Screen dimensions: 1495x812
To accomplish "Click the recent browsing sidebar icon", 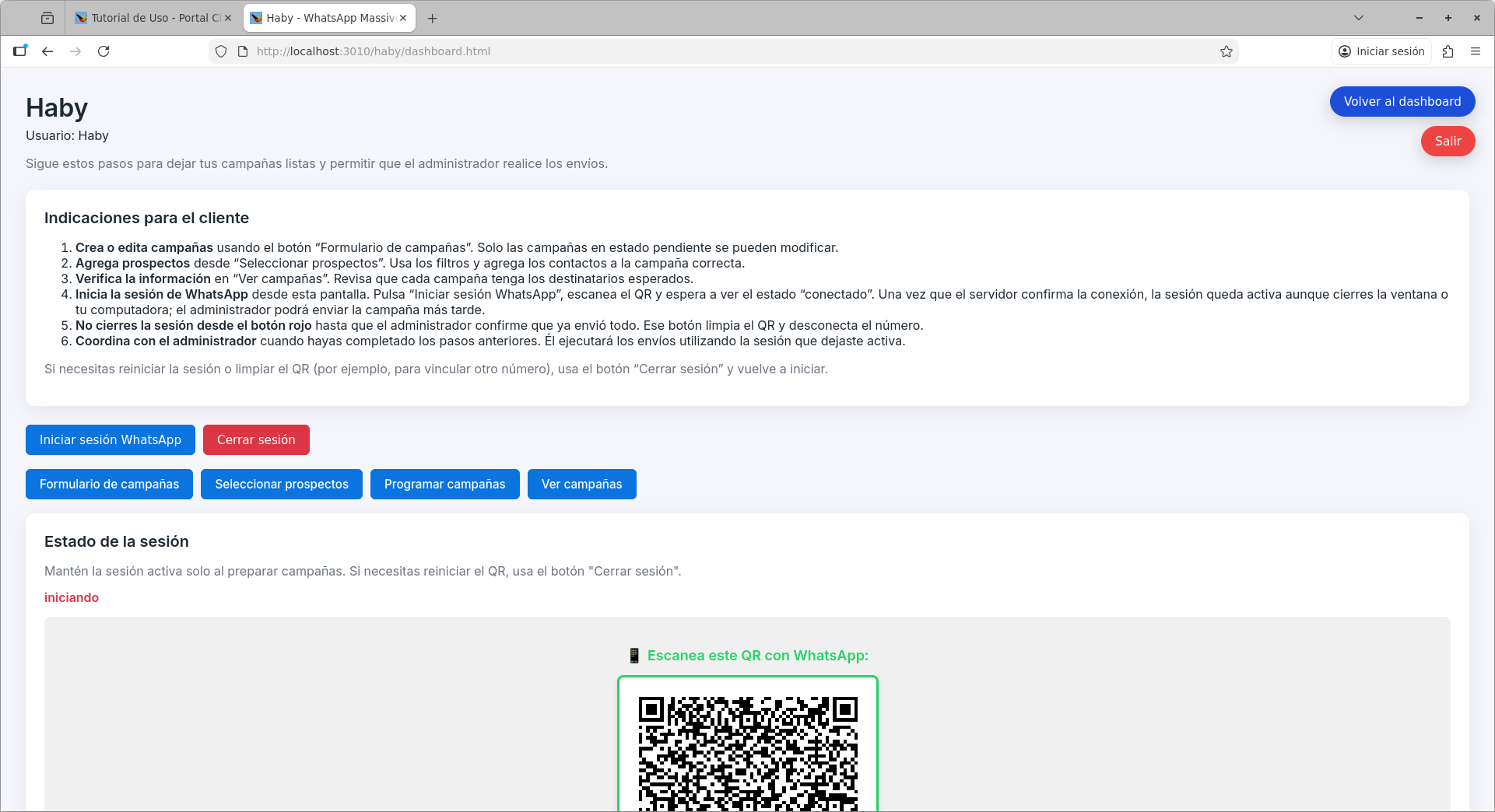I will [20, 51].
